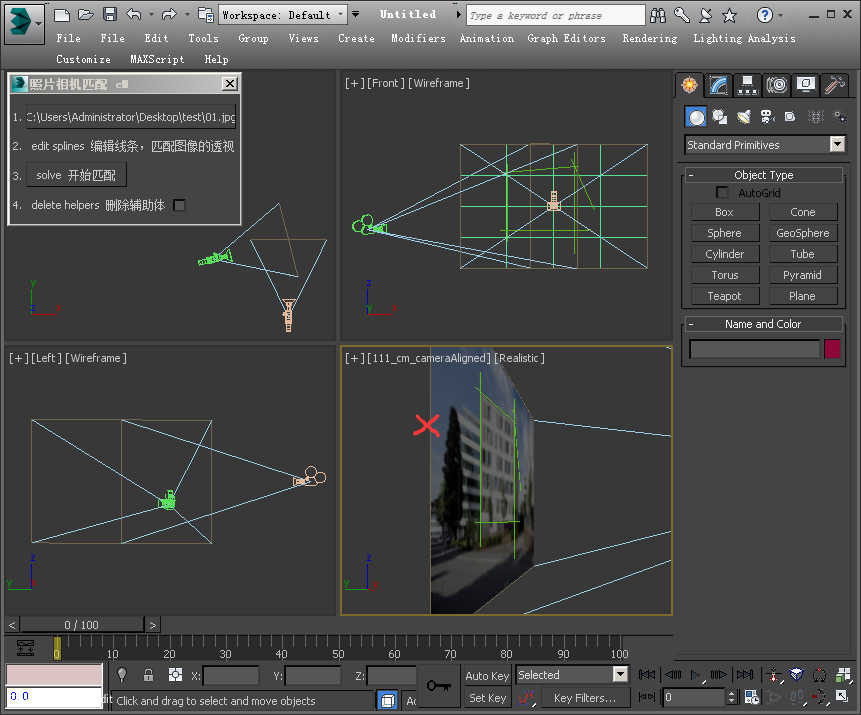Switch to the Hierarchy panel tab

[x=747, y=85]
